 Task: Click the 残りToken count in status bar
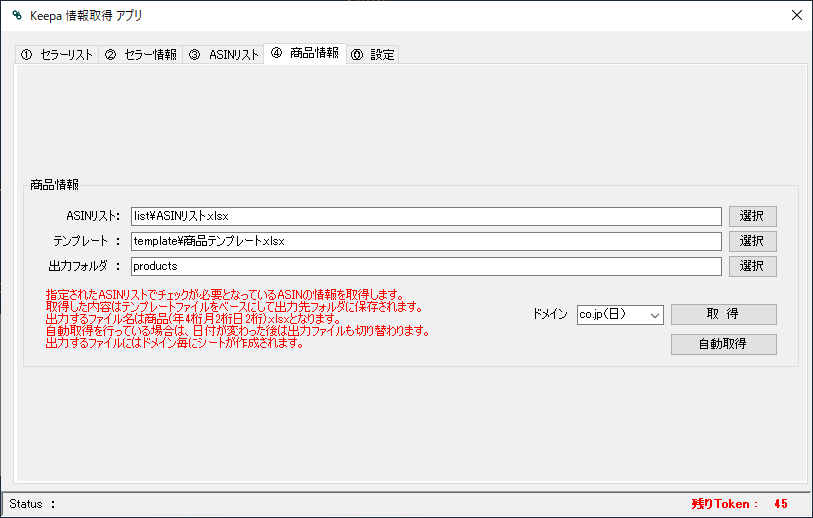point(740,503)
